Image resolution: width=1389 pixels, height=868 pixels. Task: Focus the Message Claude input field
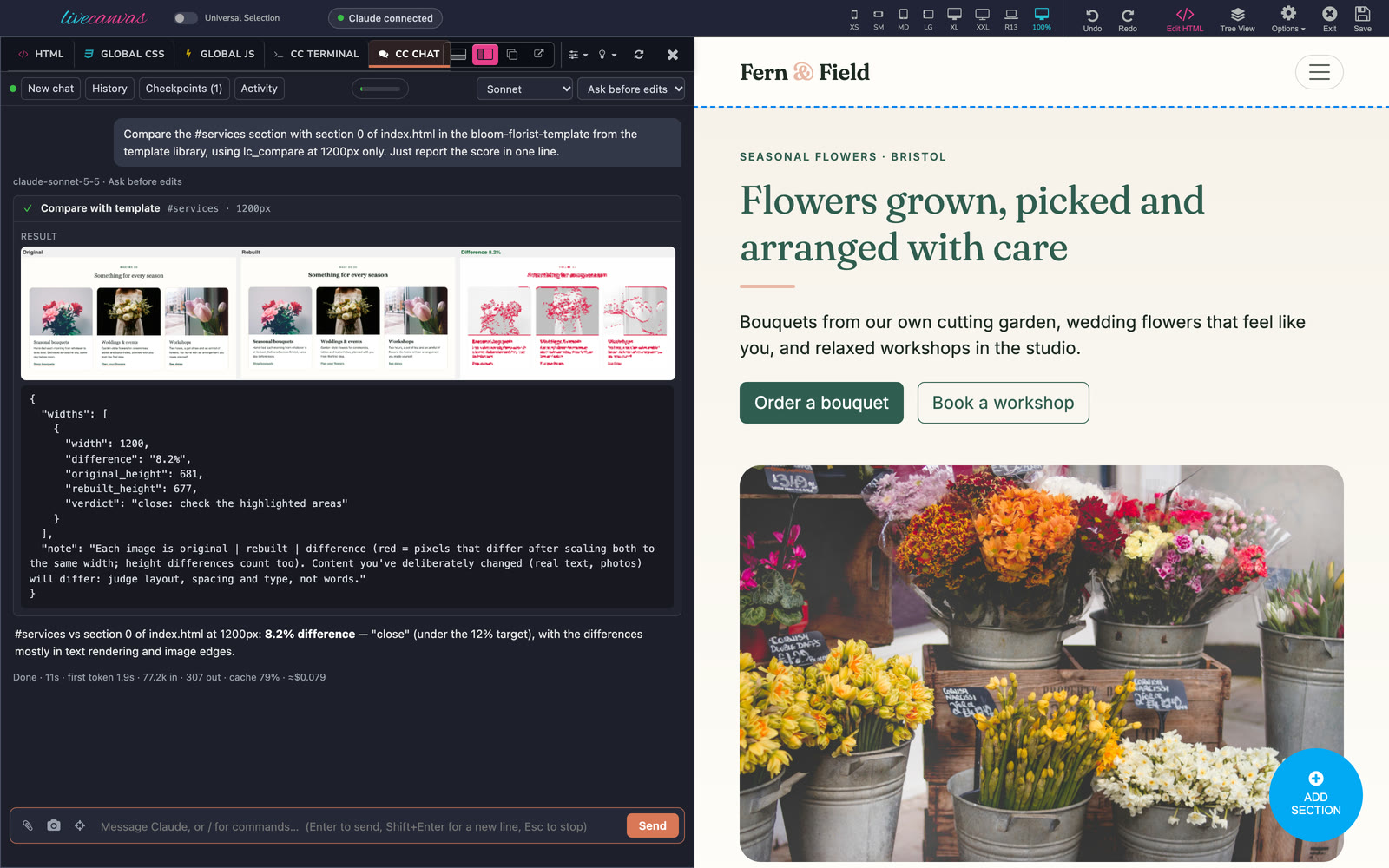pyautogui.click(x=359, y=826)
